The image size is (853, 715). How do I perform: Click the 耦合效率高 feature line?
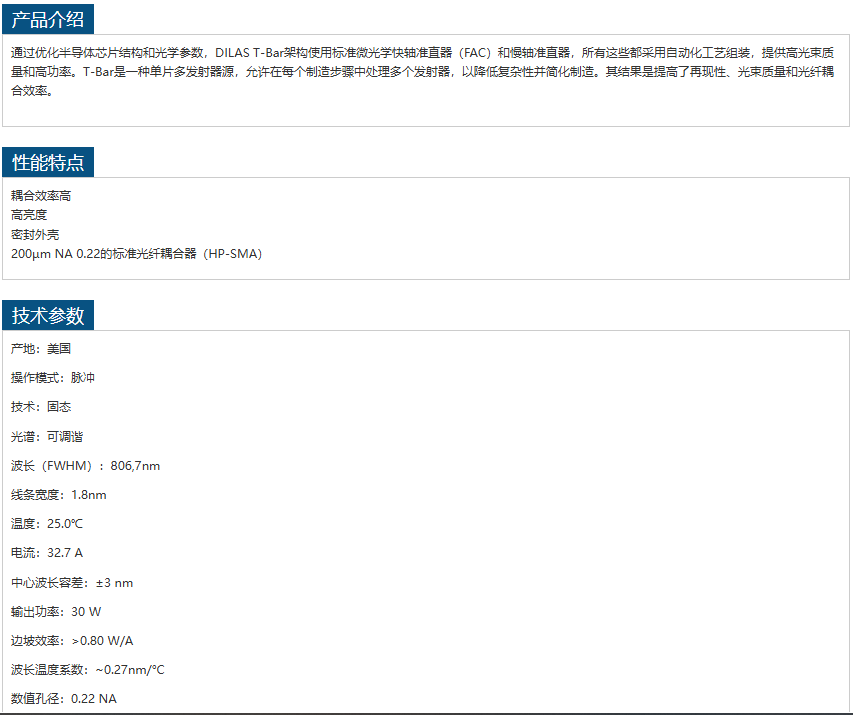tap(41, 196)
